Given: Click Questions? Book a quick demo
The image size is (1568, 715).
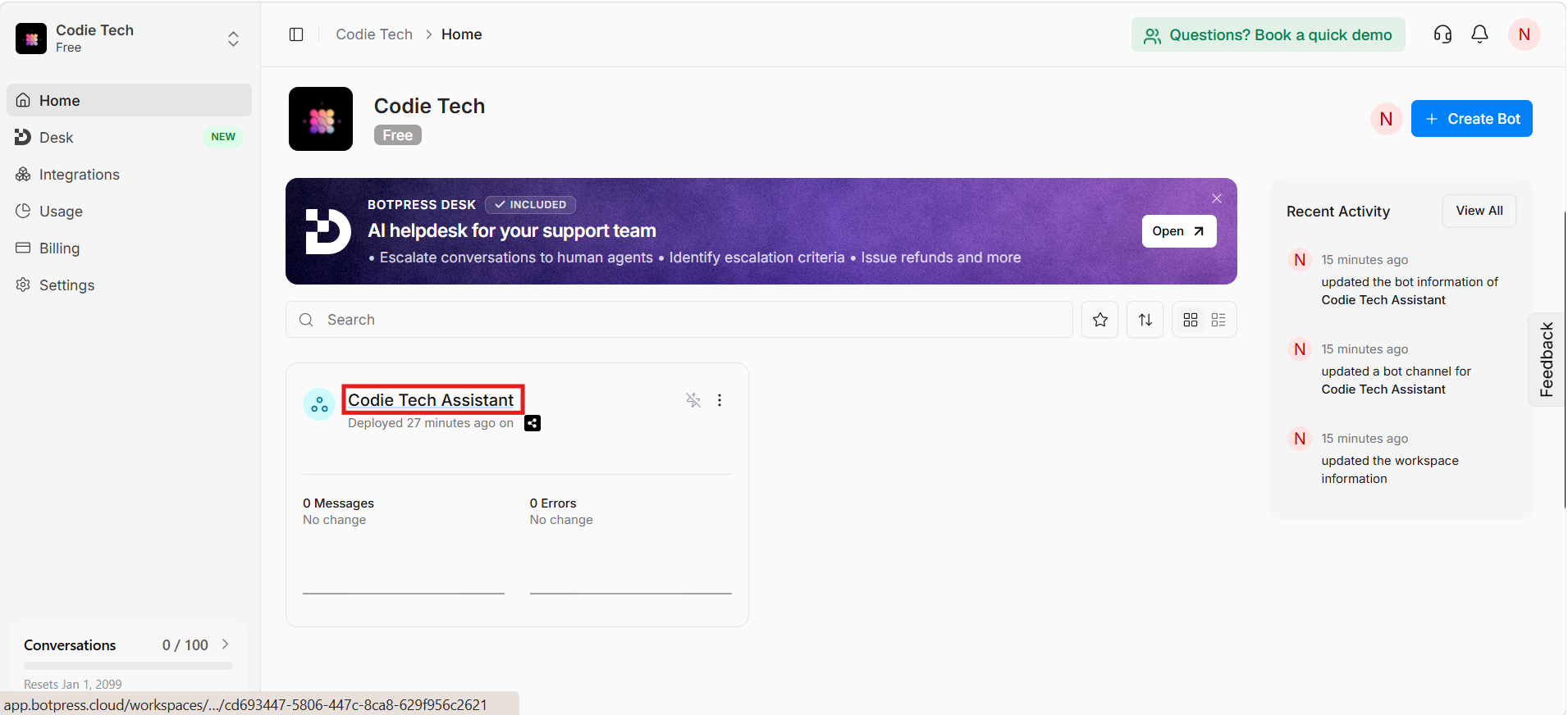Looking at the screenshot, I should click(1268, 34).
